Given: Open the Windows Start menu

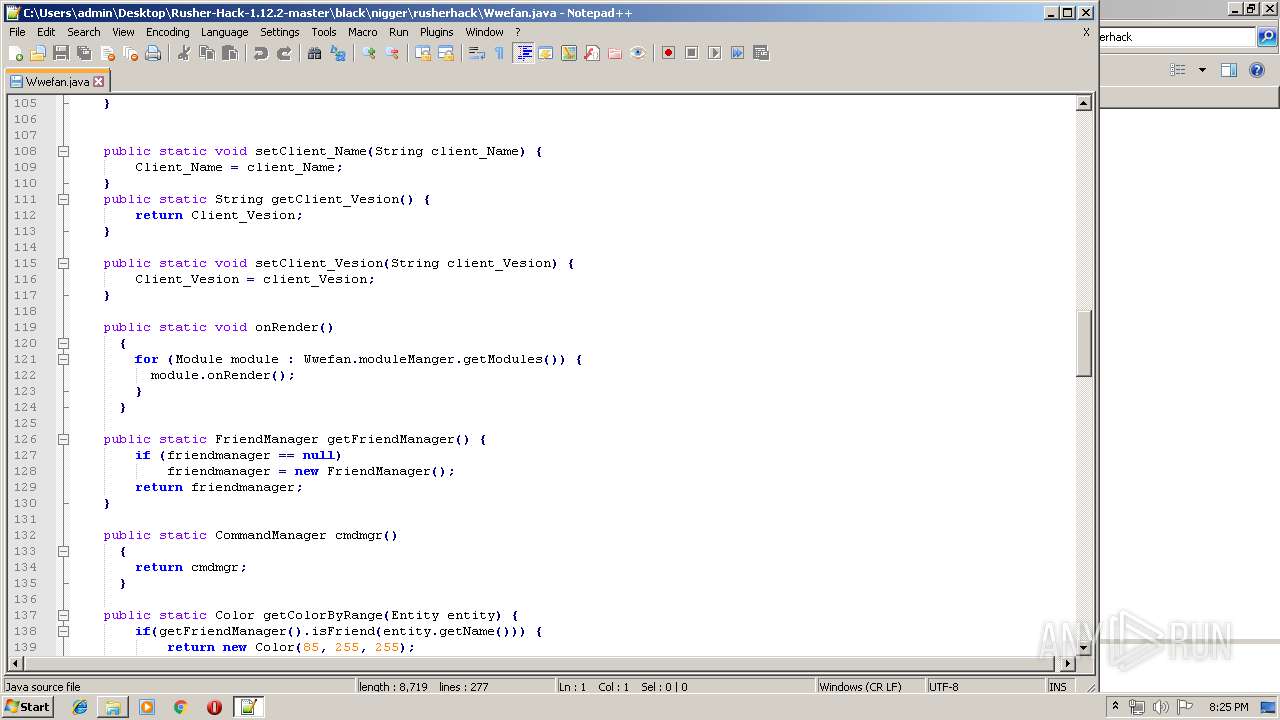Looking at the screenshot, I should 27,707.
